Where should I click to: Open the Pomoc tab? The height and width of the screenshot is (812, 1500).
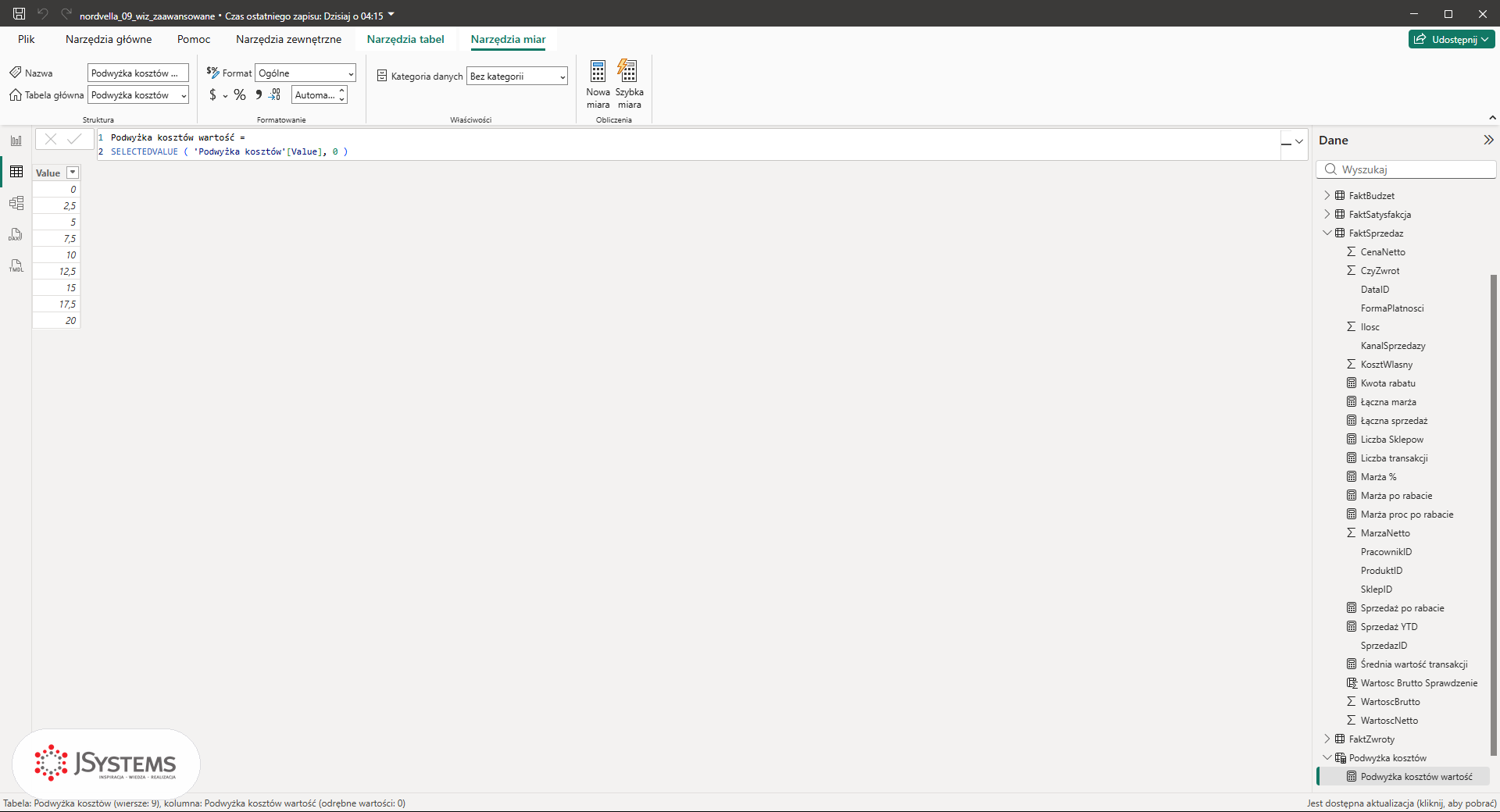[x=194, y=39]
